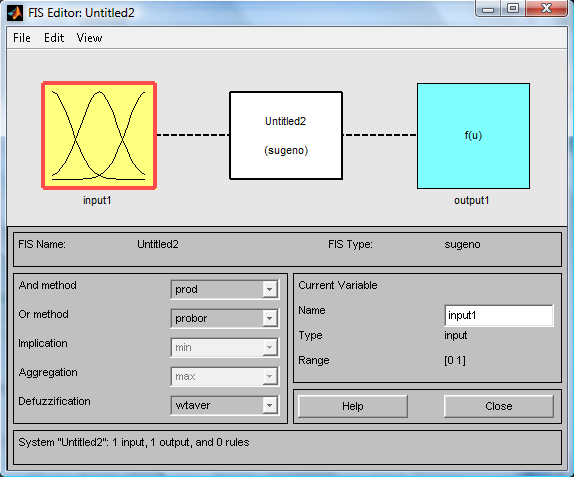Select the input1 membership function box
Screen dimensions: 574x477
click(x=99, y=135)
